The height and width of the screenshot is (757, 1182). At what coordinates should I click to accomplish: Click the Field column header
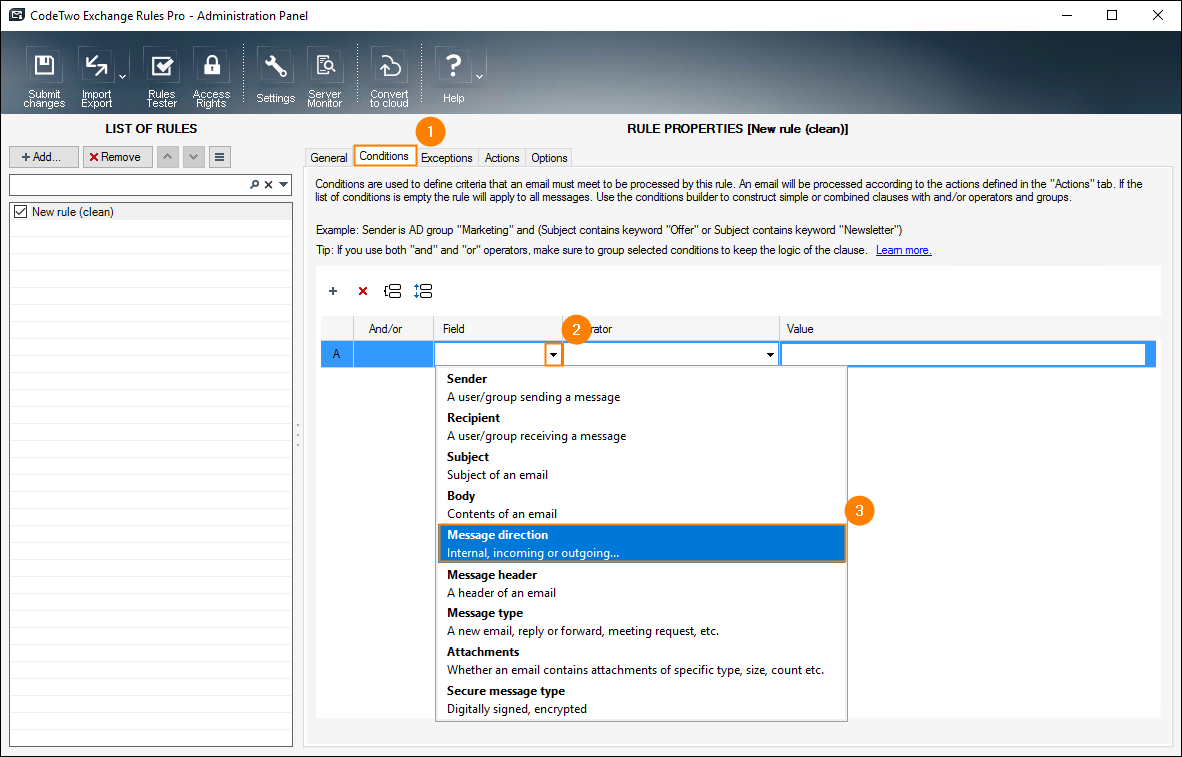coord(498,329)
